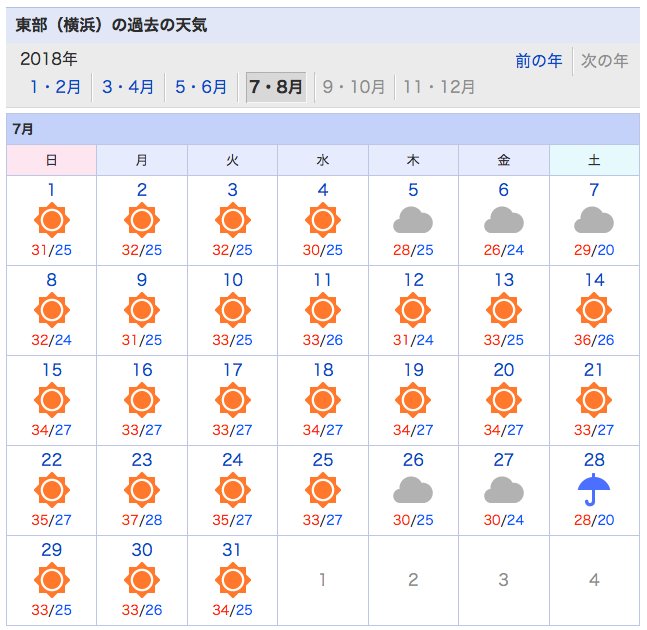The height and width of the screenshot is (630, 647).
Task: Click the 土 Saturday column header
Action: click(594, 160)
